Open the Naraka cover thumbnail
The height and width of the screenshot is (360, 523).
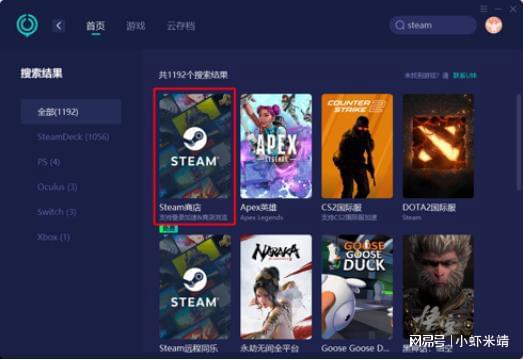pos(276,287)
